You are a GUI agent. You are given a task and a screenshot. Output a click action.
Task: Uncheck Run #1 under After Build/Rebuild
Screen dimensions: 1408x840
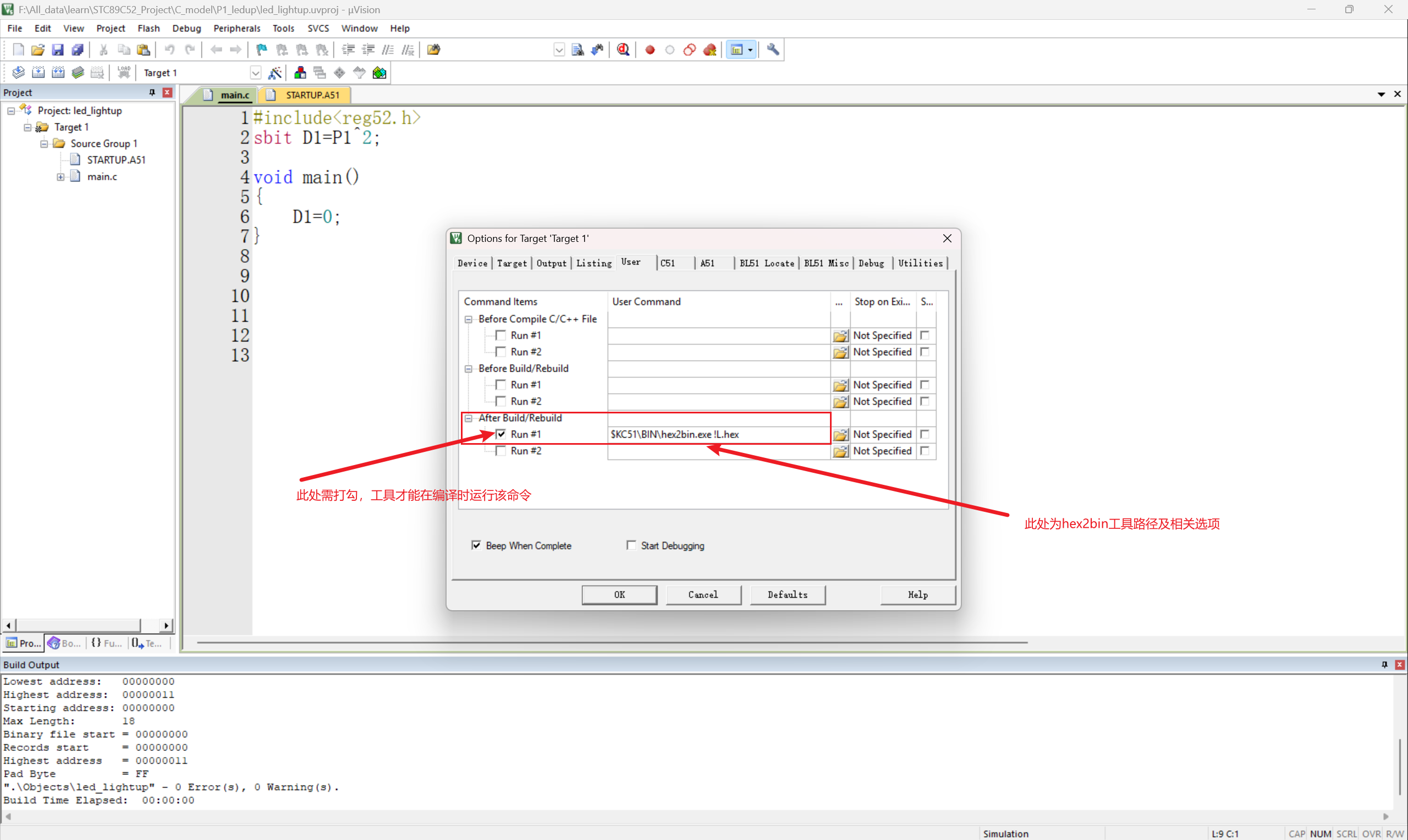[x=501, y=434]
